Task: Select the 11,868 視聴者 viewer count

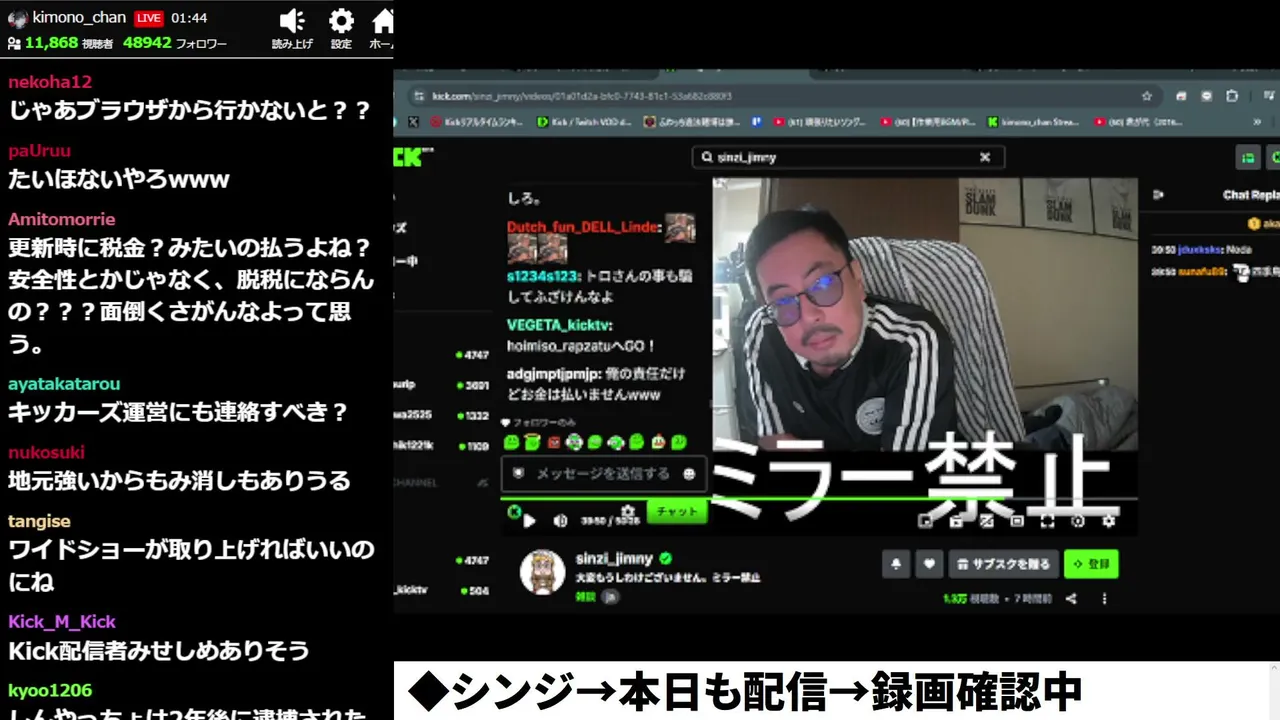Action: coord(60,43)
